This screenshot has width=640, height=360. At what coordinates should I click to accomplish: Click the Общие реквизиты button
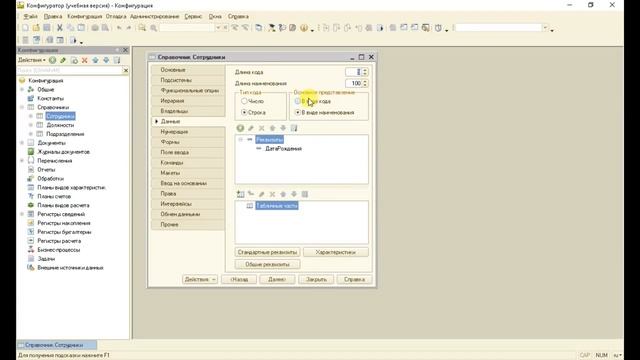tap(267, 264)
